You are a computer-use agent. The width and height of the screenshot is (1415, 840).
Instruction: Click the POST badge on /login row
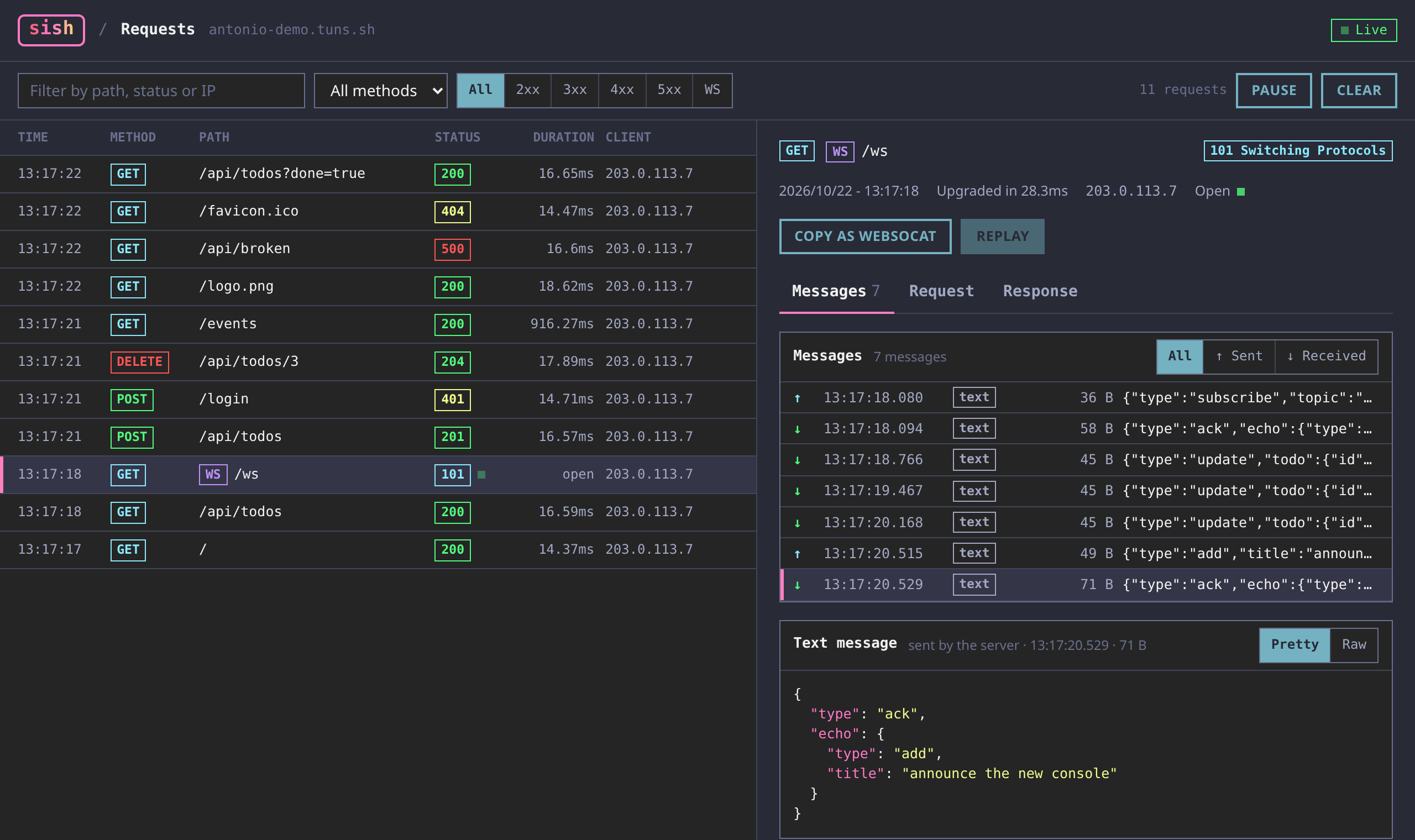tap(132, 400)
